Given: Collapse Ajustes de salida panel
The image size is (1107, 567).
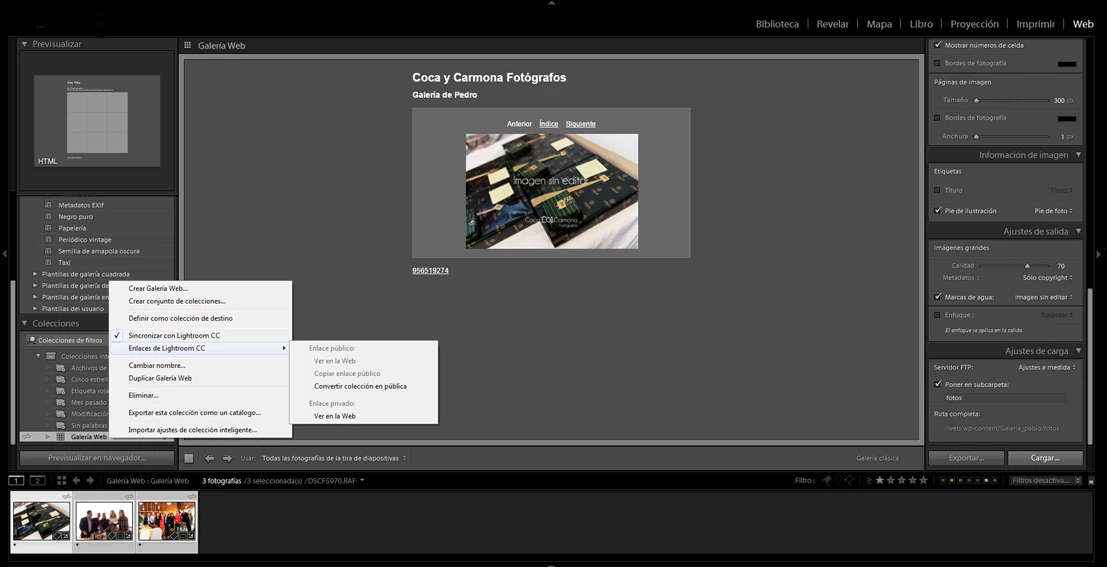Looking at the screenshot, I should point(1079,232).
